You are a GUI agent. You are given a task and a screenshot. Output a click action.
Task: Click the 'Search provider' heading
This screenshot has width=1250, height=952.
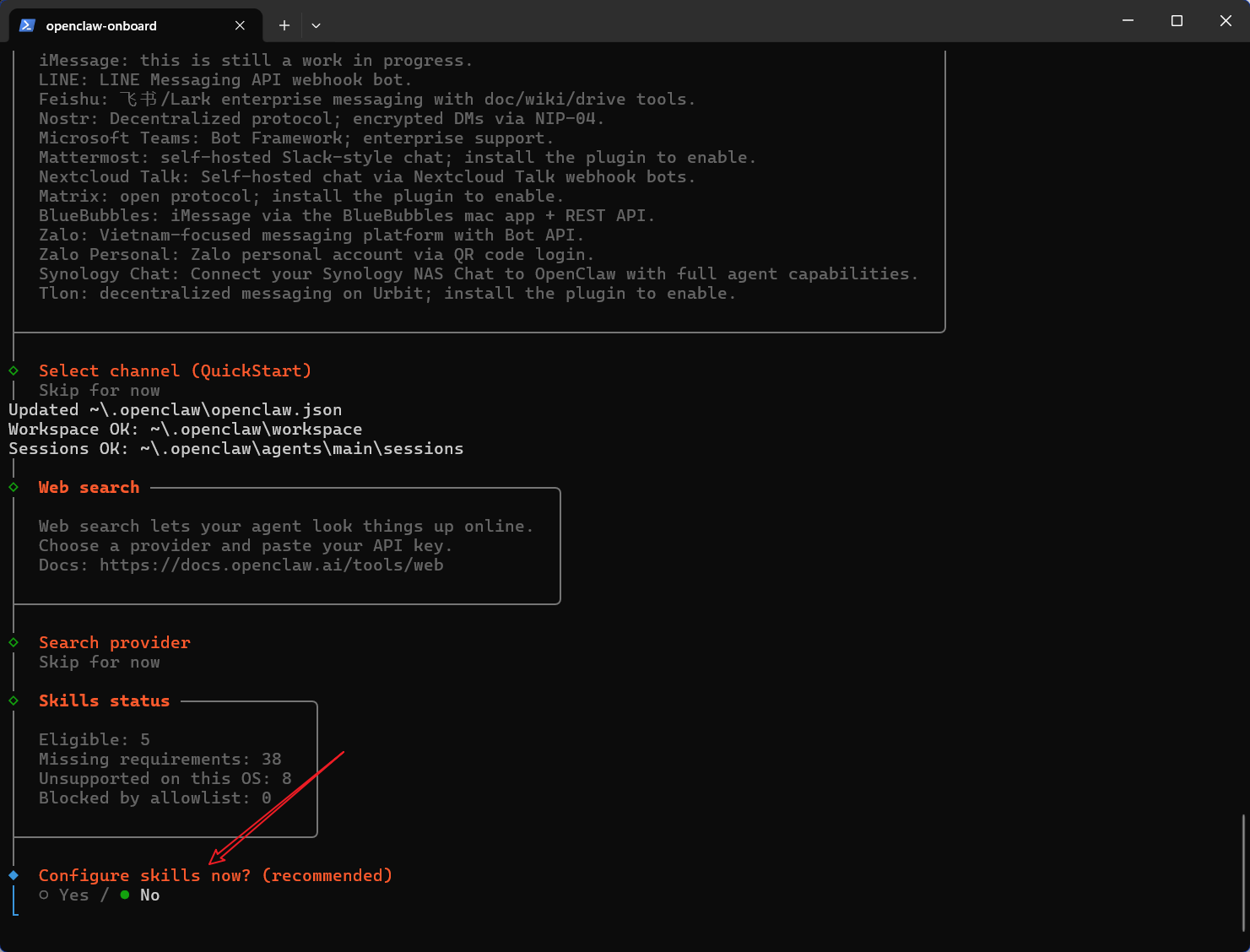pos(115,643)
